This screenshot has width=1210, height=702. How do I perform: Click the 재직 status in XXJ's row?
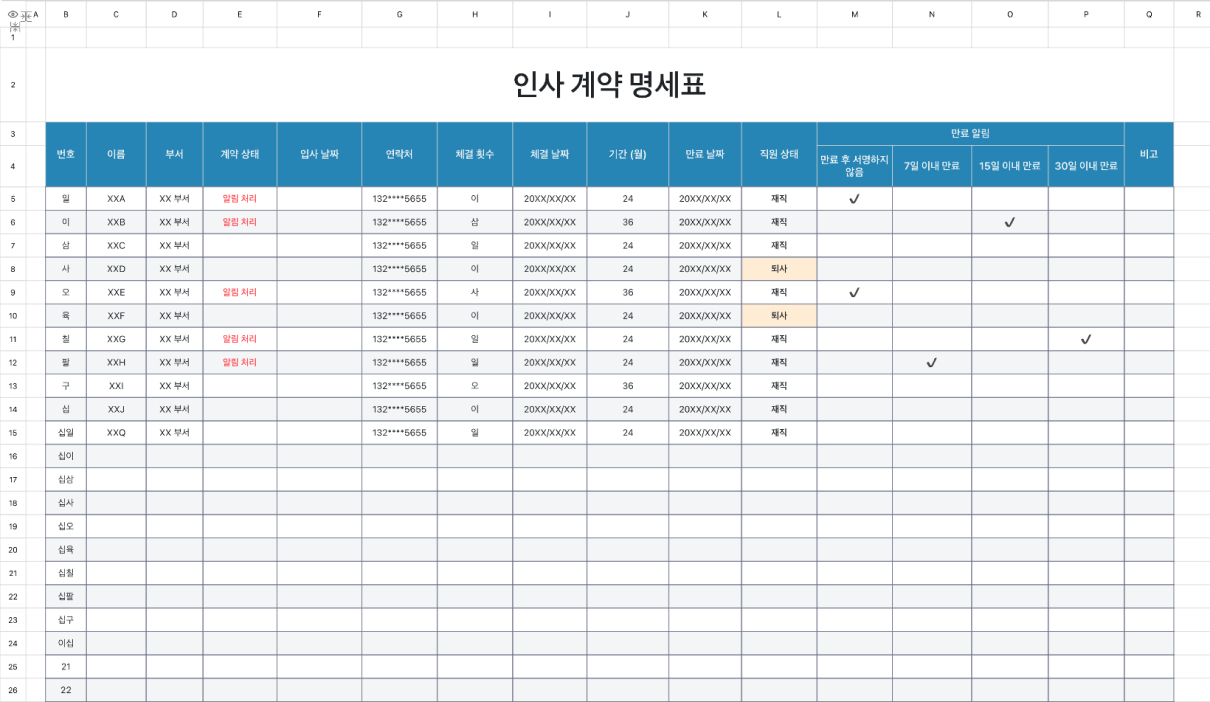pyautogui.click(x=779, y=409)
